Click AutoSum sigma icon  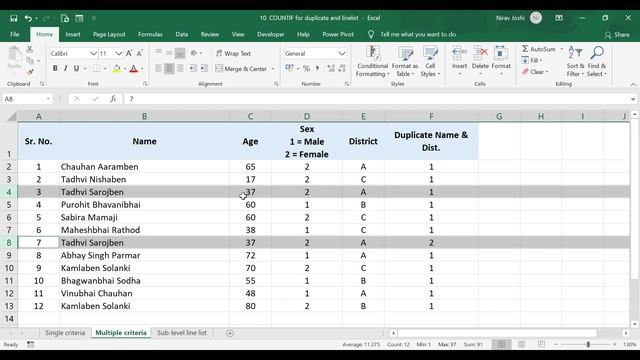[525, 49]
